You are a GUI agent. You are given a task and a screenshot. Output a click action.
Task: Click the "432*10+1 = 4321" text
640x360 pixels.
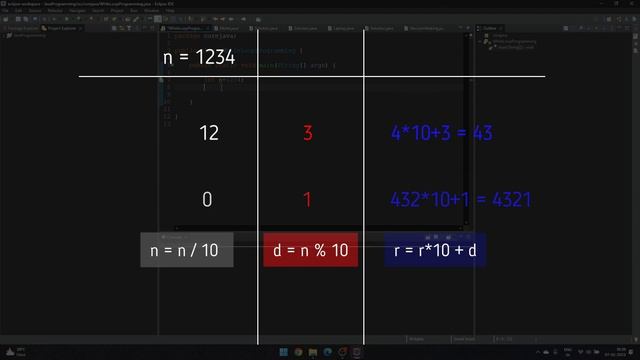click(x=461, y=200)
